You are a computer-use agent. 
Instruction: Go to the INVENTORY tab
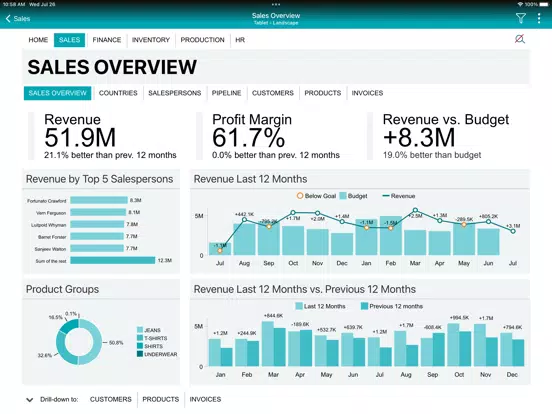[x=151, y=40]
